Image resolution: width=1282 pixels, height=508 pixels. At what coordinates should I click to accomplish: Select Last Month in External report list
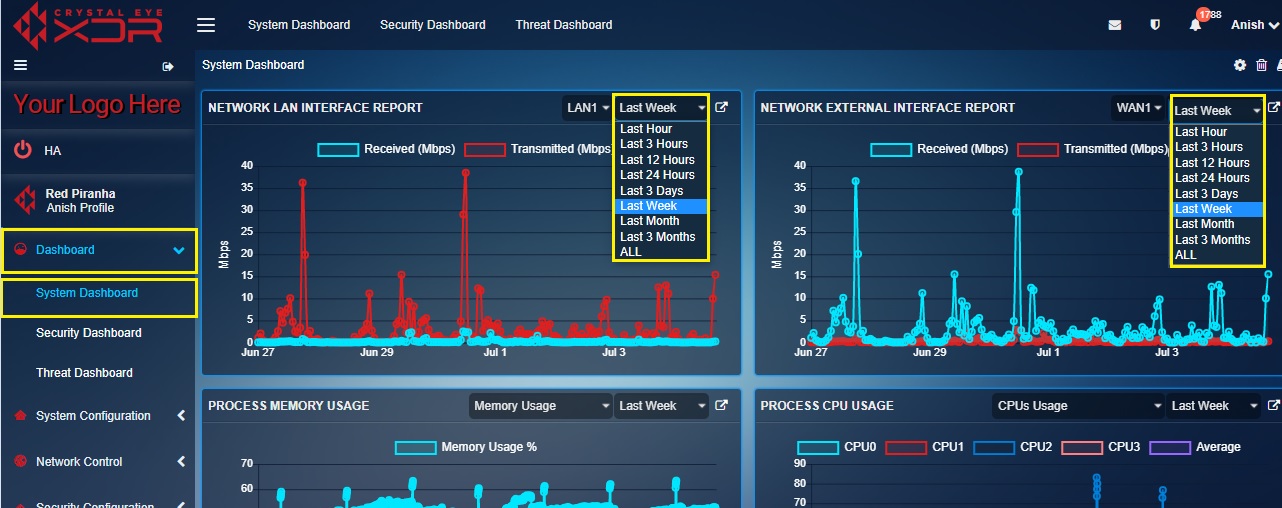tap(1216, 224)
